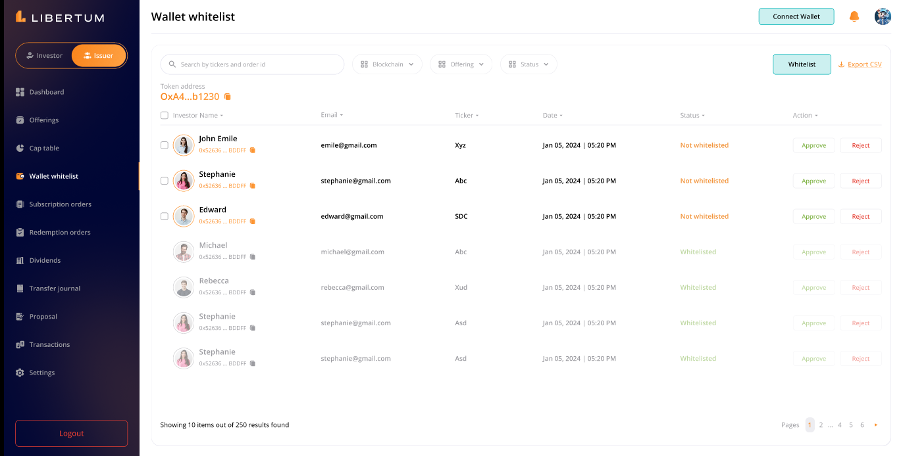Click the Dashboard sidebar icon
The width and height of the screenshot is (904, 456).
20,92
